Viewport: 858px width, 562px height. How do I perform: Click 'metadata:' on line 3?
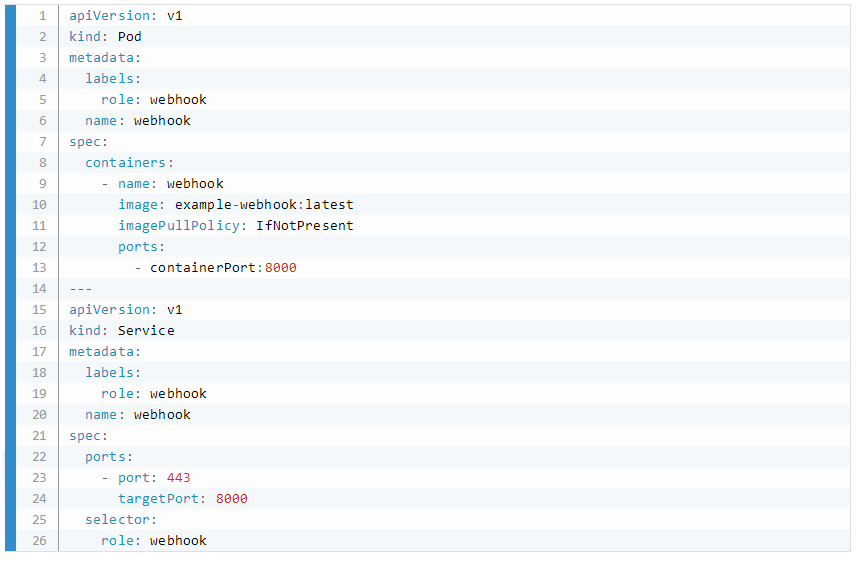(x=105, y=57)
